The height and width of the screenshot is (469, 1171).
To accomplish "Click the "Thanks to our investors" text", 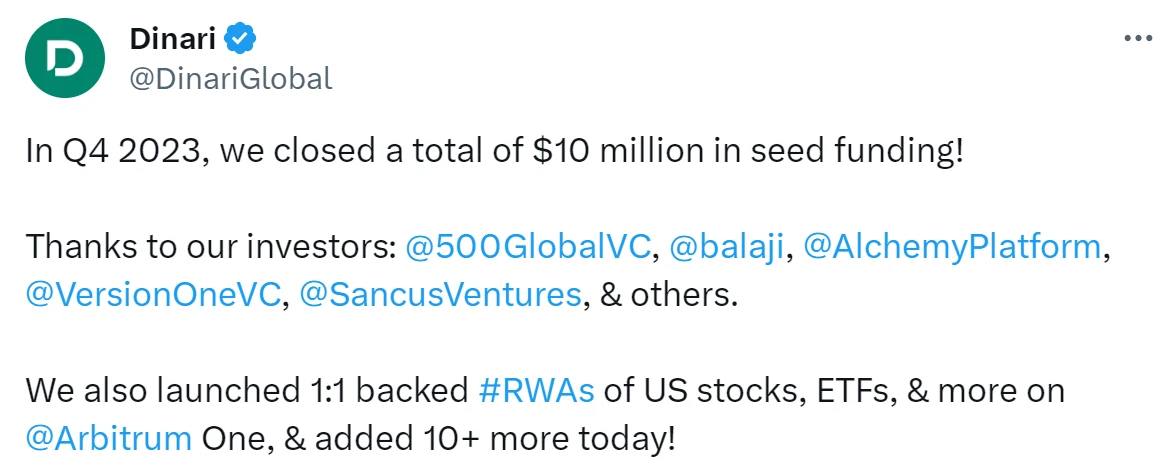I will tap(210, 246).
